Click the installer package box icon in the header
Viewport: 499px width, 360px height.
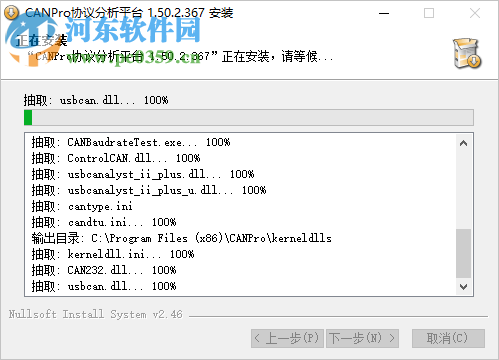467,53
